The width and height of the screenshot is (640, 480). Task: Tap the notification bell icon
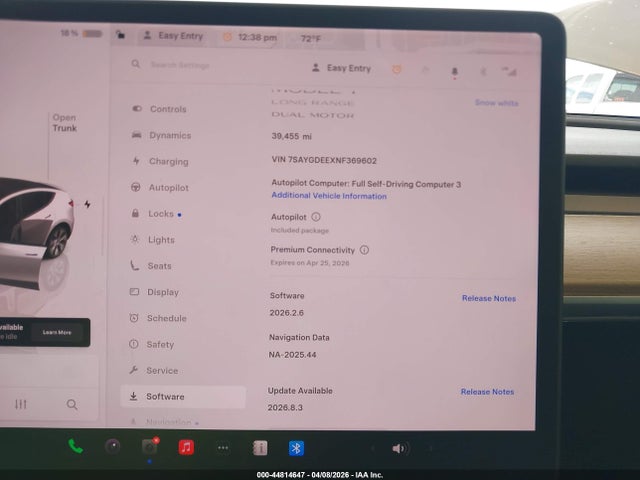[x=454, y=72]
